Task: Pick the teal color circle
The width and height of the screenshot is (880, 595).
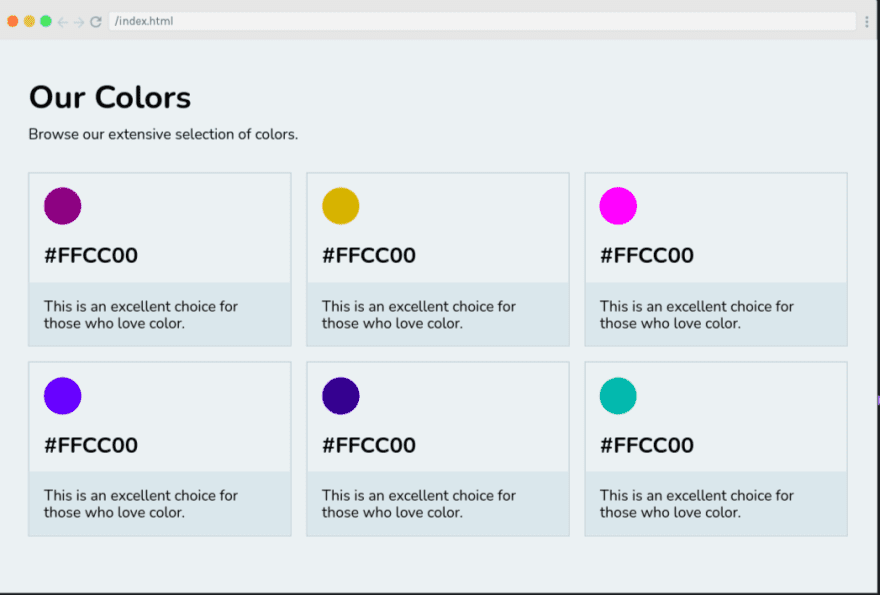Action: [618, 396]
